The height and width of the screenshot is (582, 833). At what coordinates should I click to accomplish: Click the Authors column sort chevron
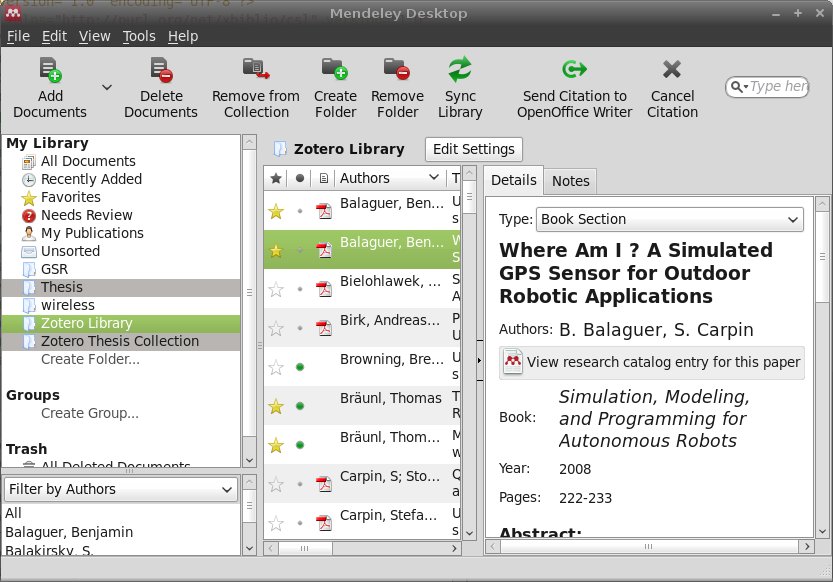tap(434, 177)
